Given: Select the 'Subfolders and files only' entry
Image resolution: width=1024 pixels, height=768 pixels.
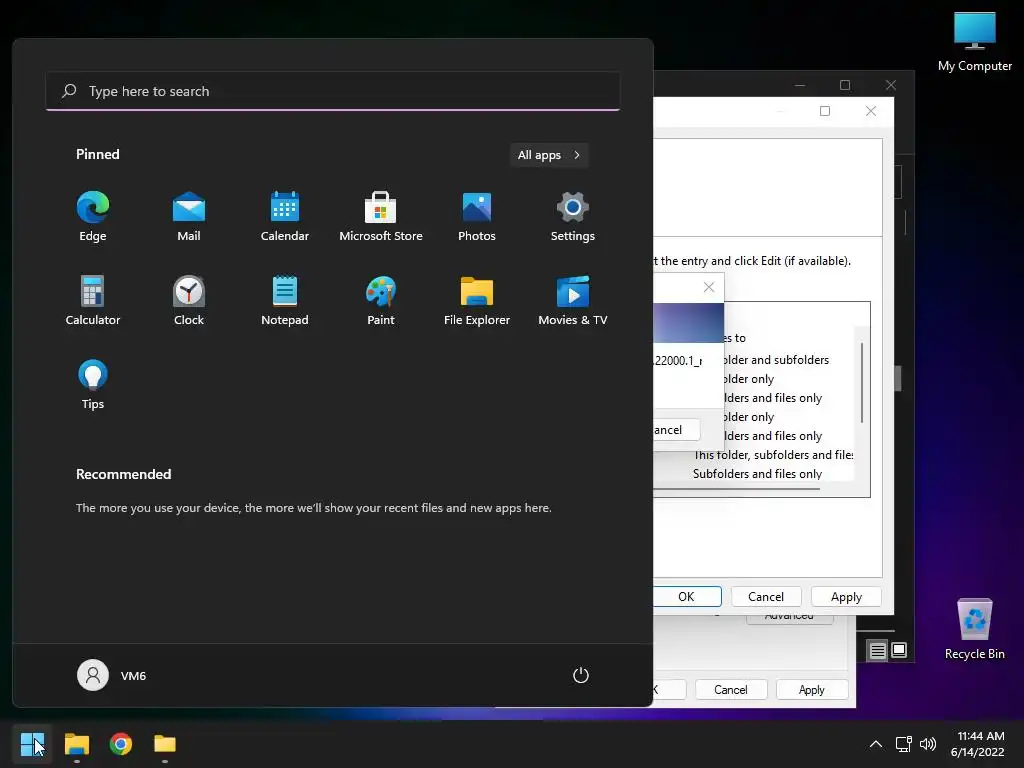Looking at the screenshot, I should pyautogui.click(x=757, y=473).
